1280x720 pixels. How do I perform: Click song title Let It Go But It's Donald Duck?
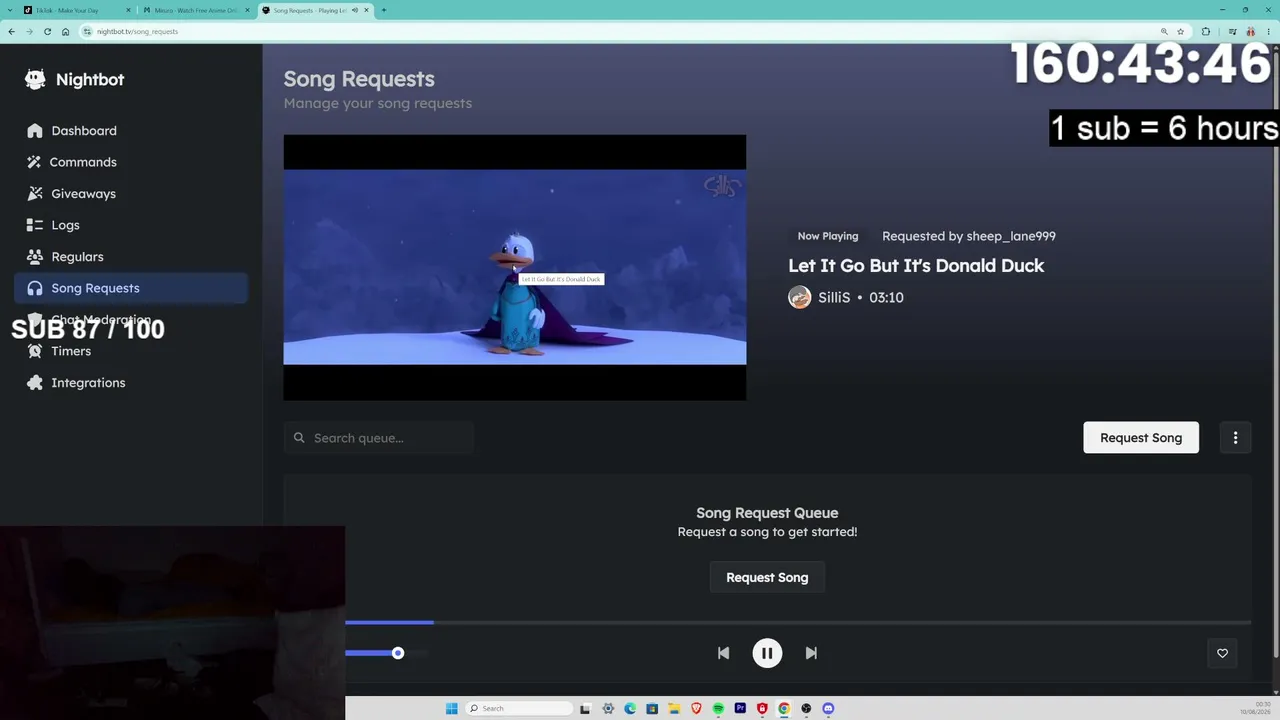[x=916, y=265]
